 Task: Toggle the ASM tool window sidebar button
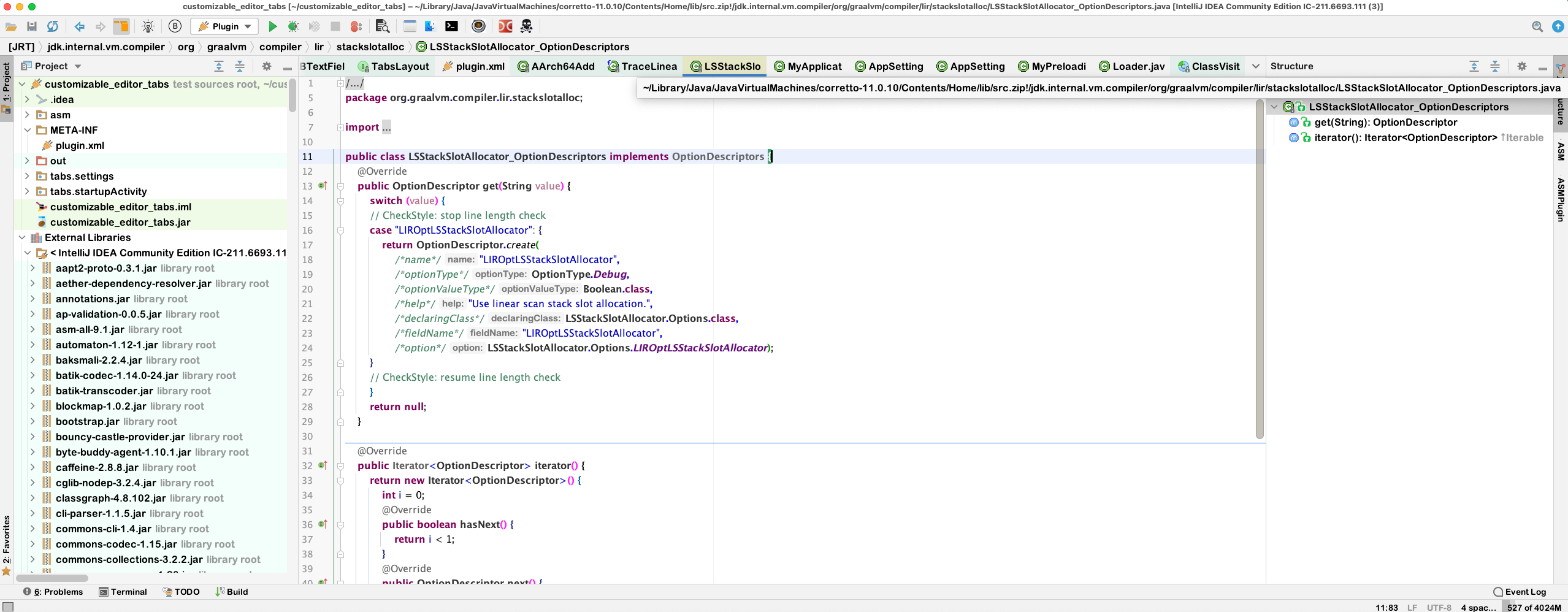click(1561, 151)
